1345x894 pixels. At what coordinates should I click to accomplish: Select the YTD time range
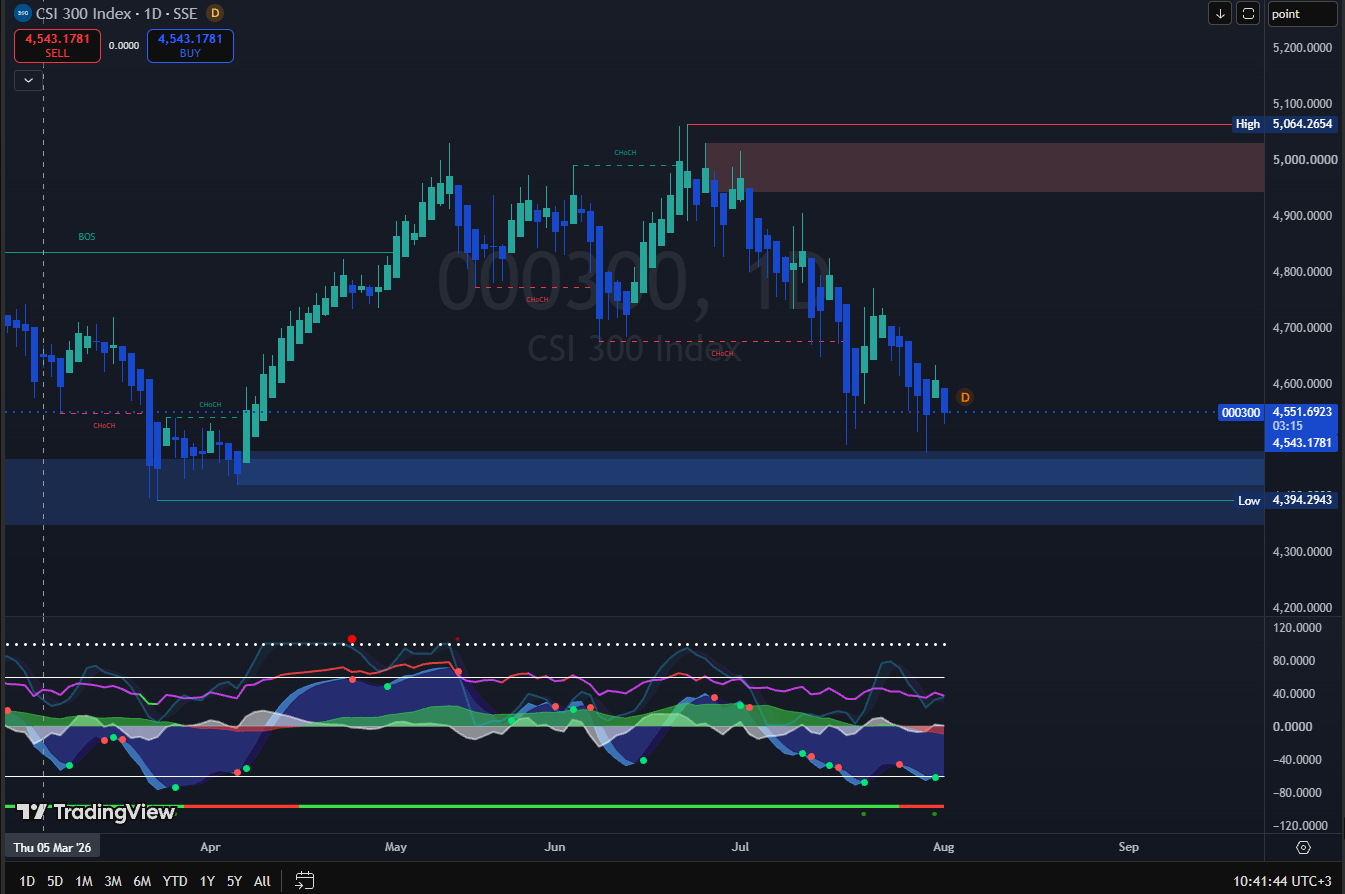(x=175, y=881)
